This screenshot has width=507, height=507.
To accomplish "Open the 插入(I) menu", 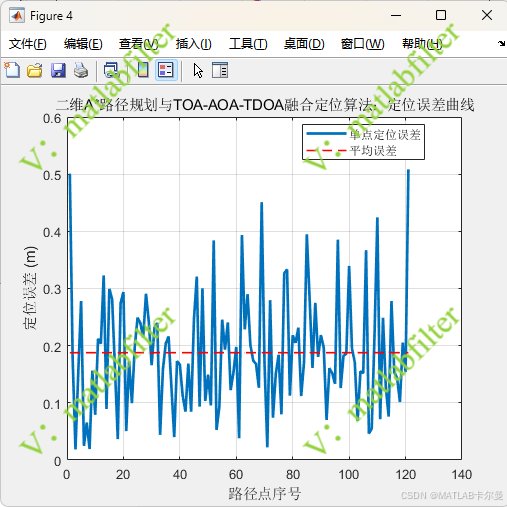I will pyautogui.click(x=194, y=44).
